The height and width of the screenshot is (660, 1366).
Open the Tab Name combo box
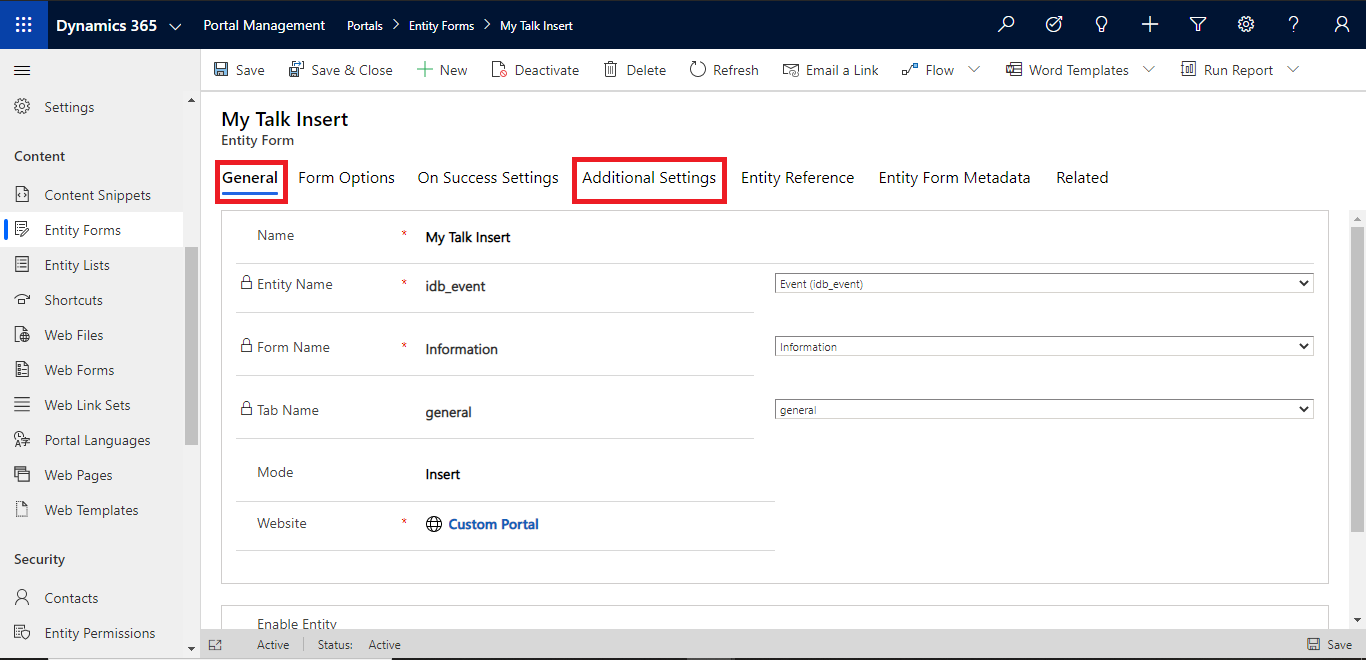(1043, 408)
